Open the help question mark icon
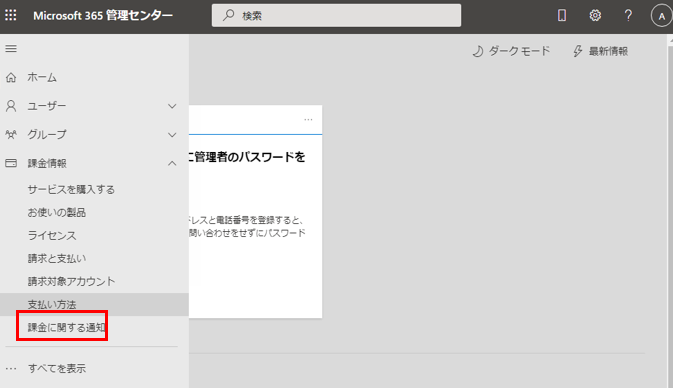Screen dimensions: 673x388 pyautogui.click(x=628, y=15)
